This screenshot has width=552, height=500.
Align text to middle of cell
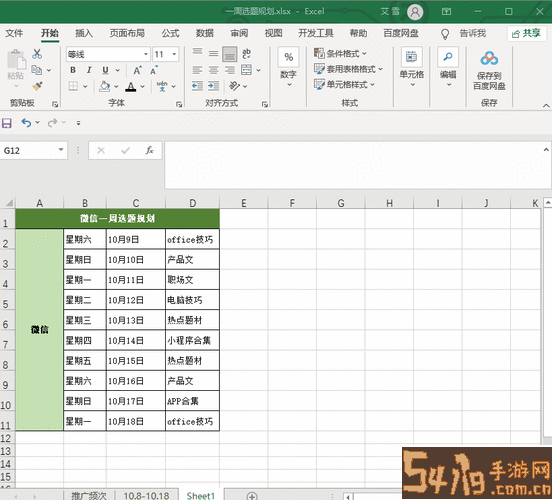point(213,54)
